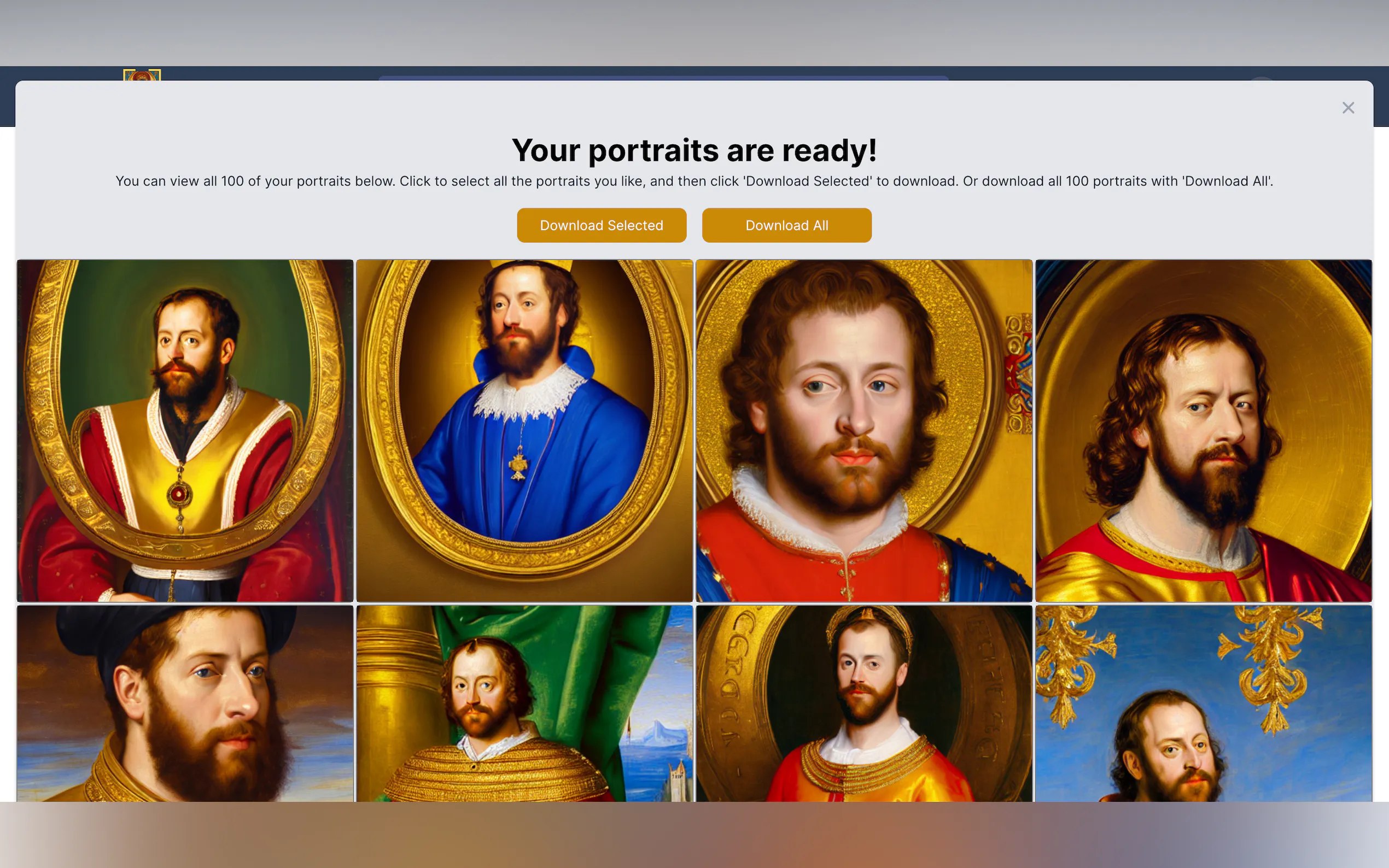Download all 100 portraits with Download All

point(787,225)
